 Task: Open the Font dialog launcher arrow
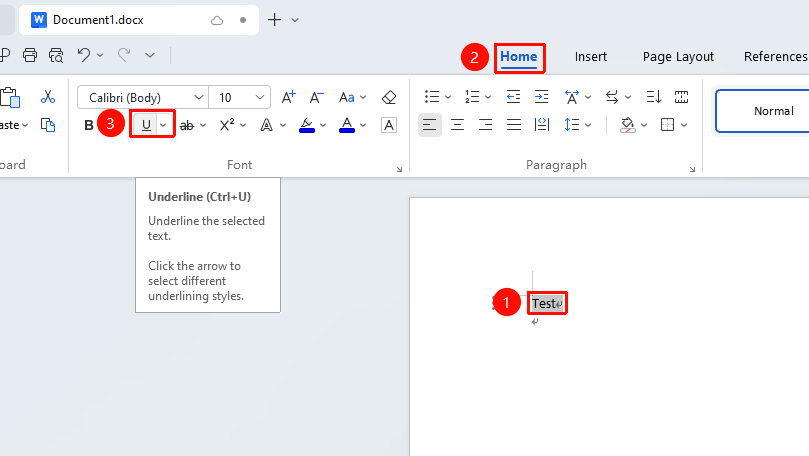[x=399, y=169]
